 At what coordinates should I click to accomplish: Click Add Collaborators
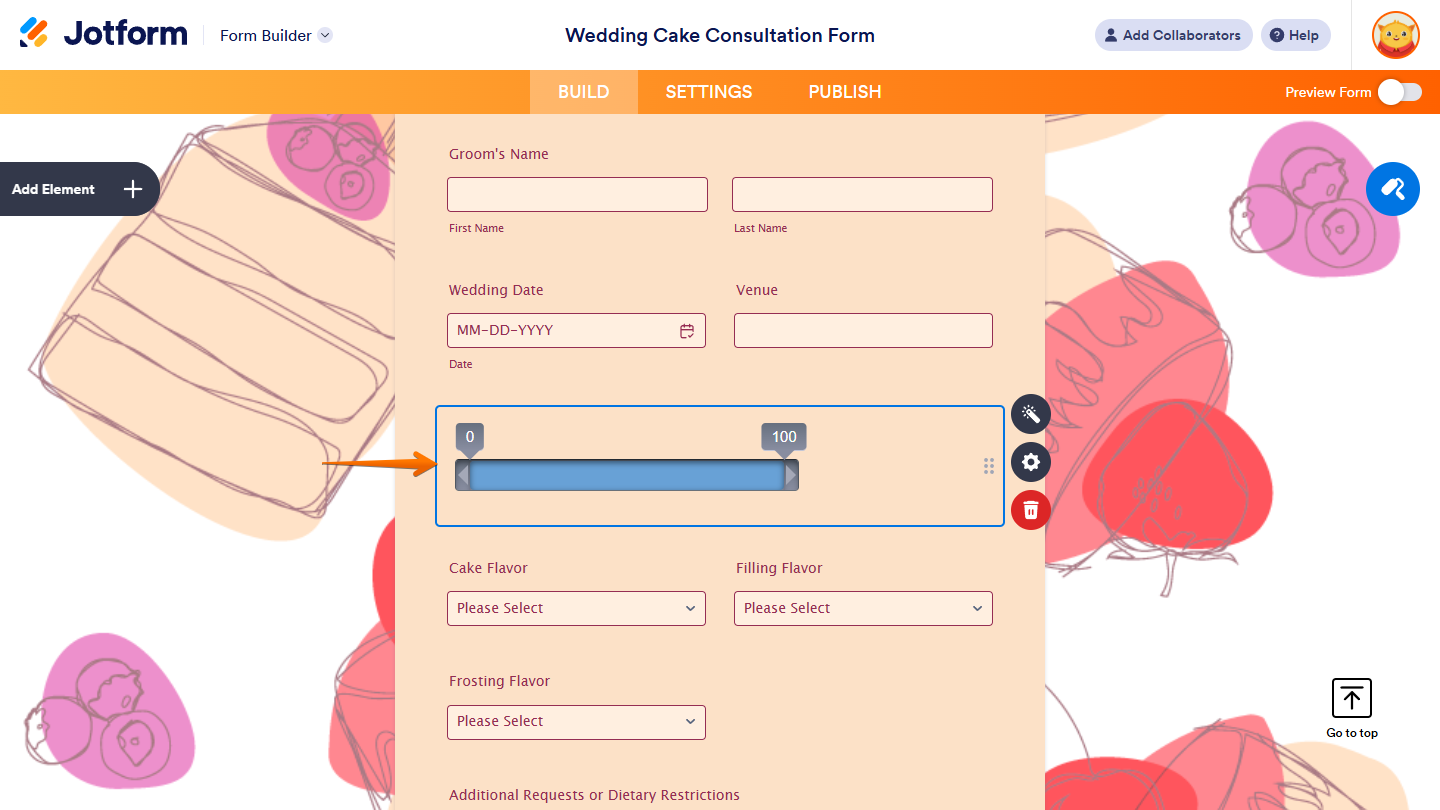coord(1173,35)
